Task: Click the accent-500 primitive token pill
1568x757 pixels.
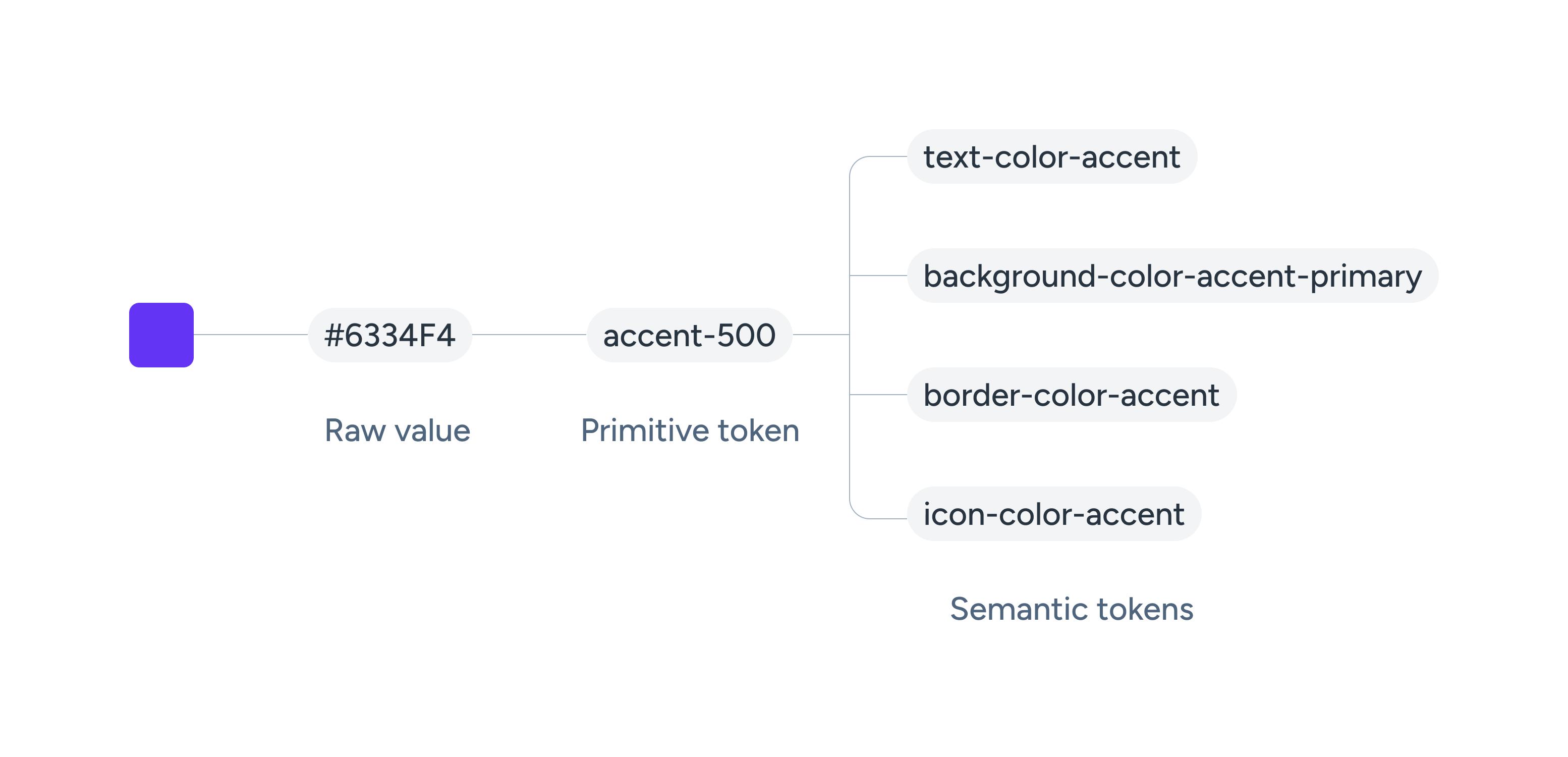Action: 689,335
